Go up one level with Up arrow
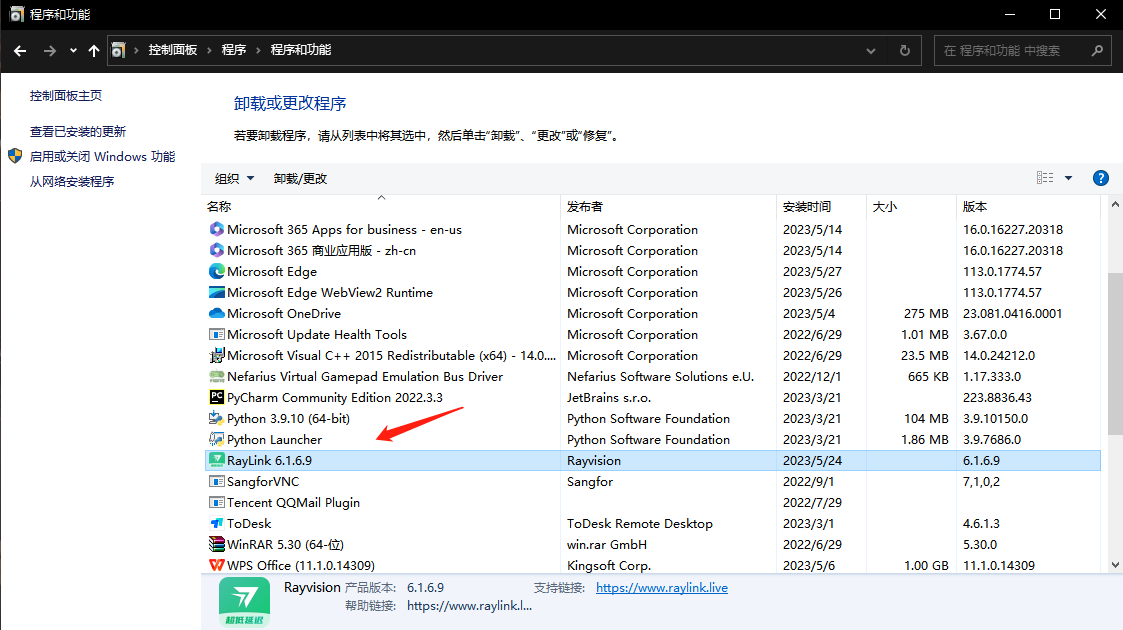 [x=94, y=51]
